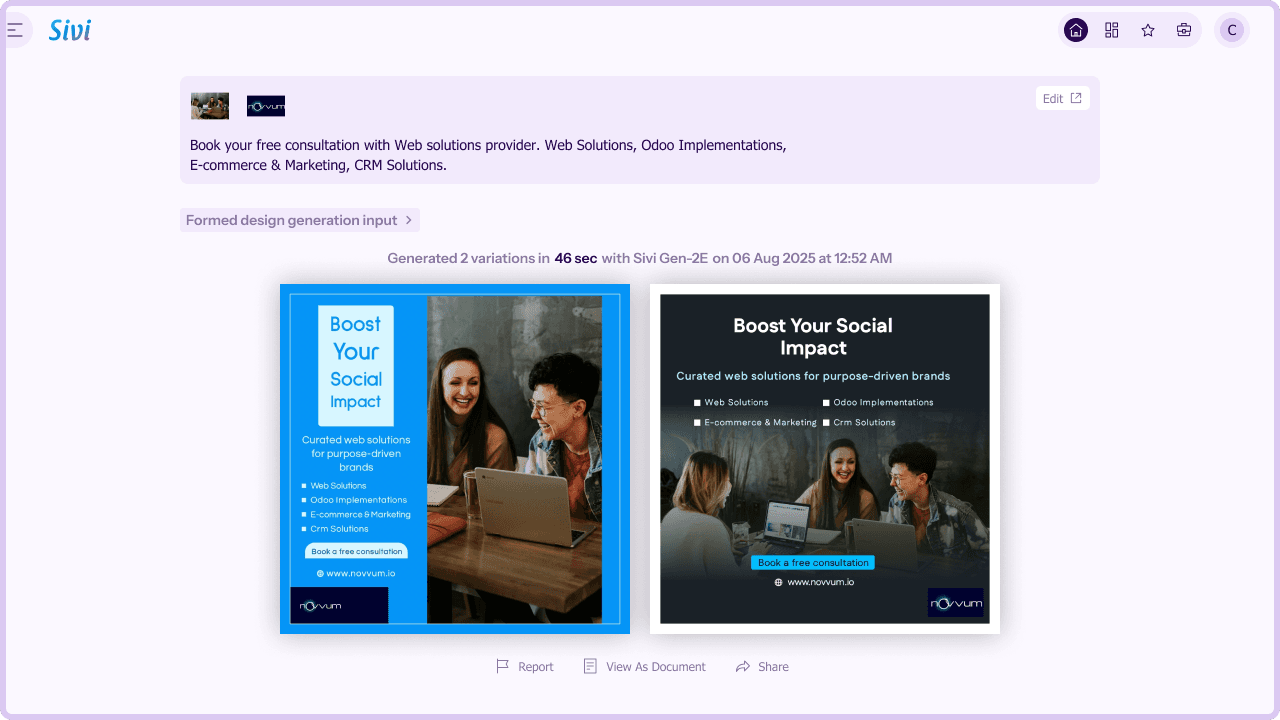Select the Novvum logo thumbnail in the prompt

point(266,106)
